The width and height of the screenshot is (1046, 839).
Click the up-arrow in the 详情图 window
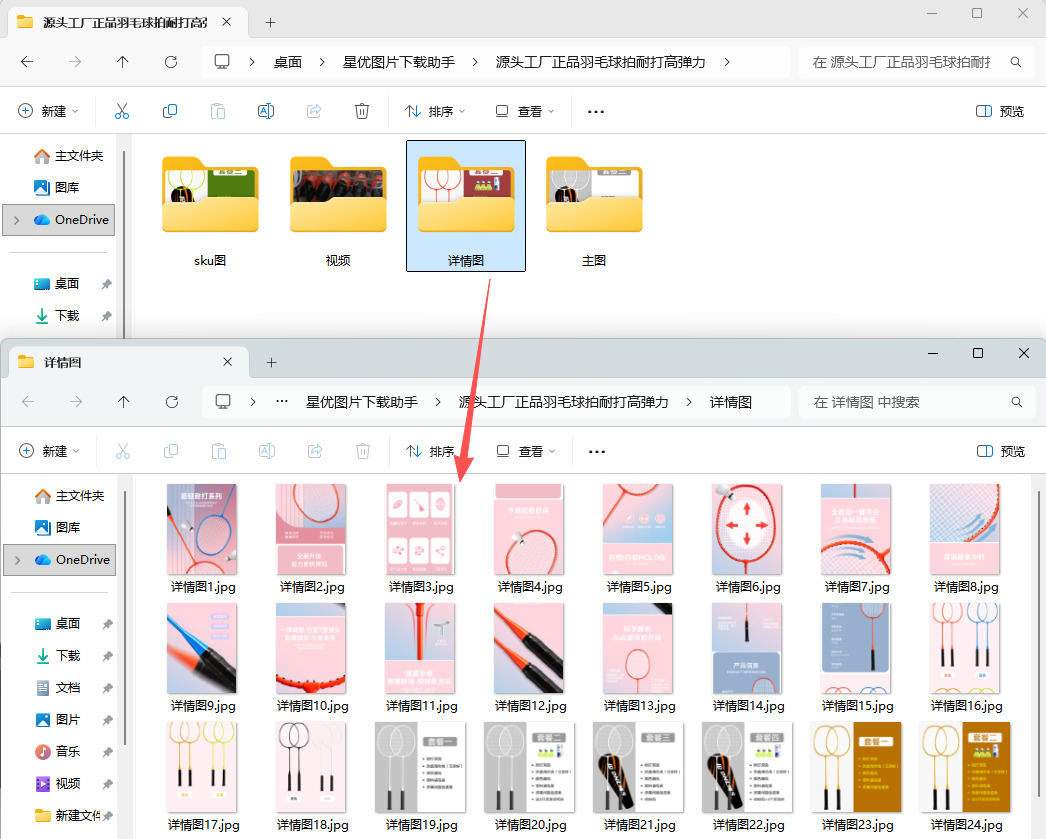coord(123,402)
